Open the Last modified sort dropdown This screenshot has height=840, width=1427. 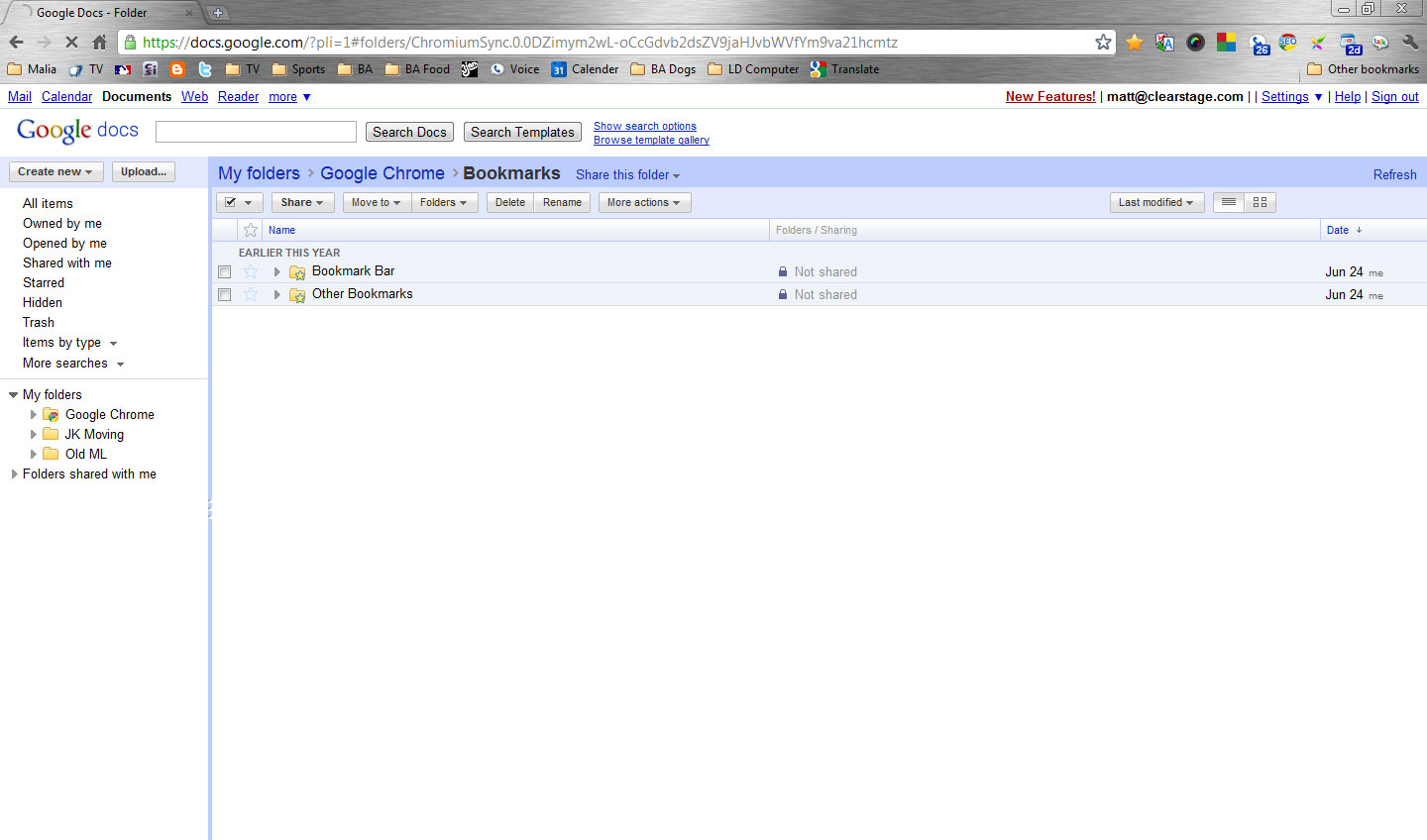pyautogui.click(x=1156, y=202)
